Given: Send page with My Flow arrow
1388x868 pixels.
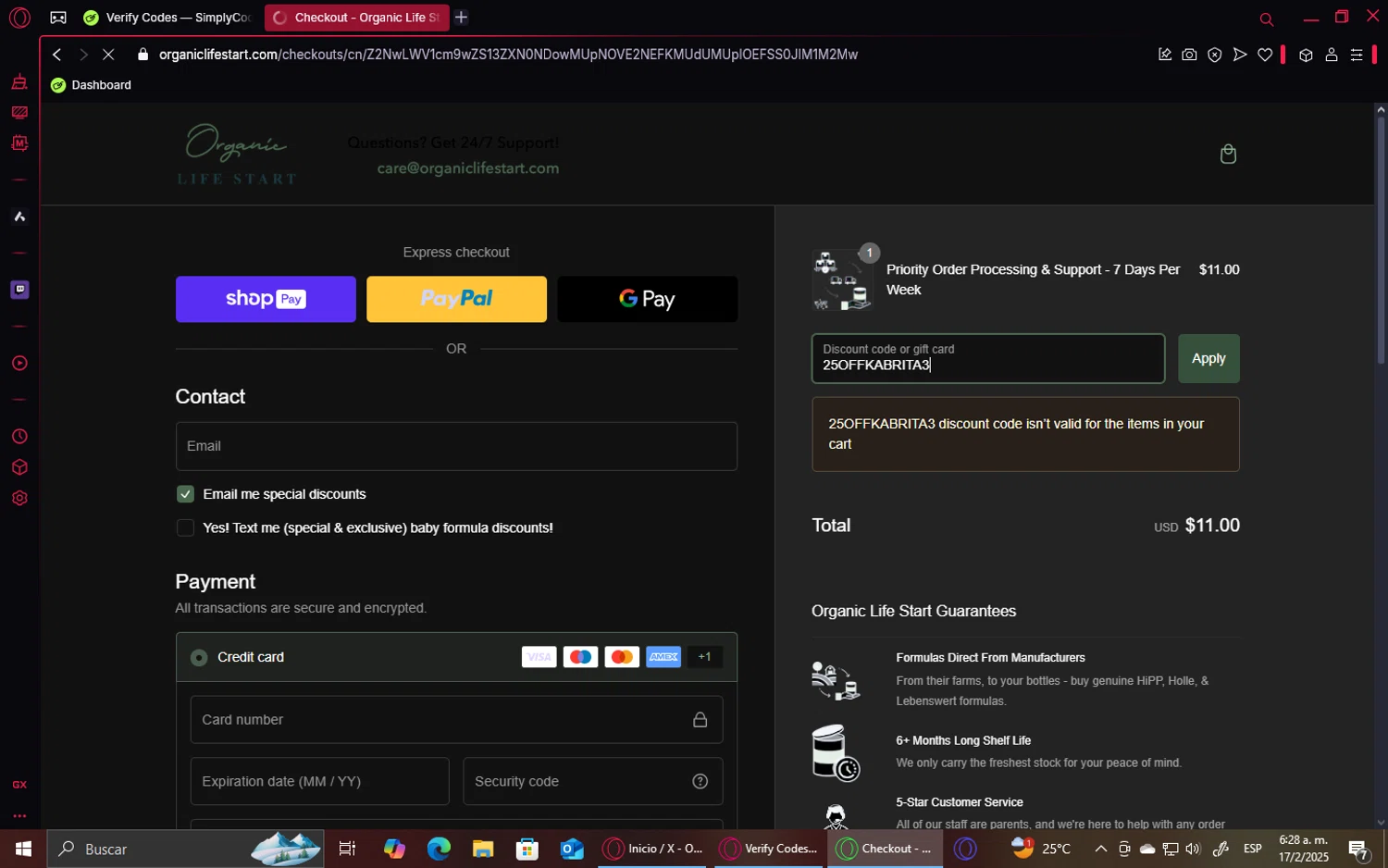Looking at the screenshot, I should 1240,55.
